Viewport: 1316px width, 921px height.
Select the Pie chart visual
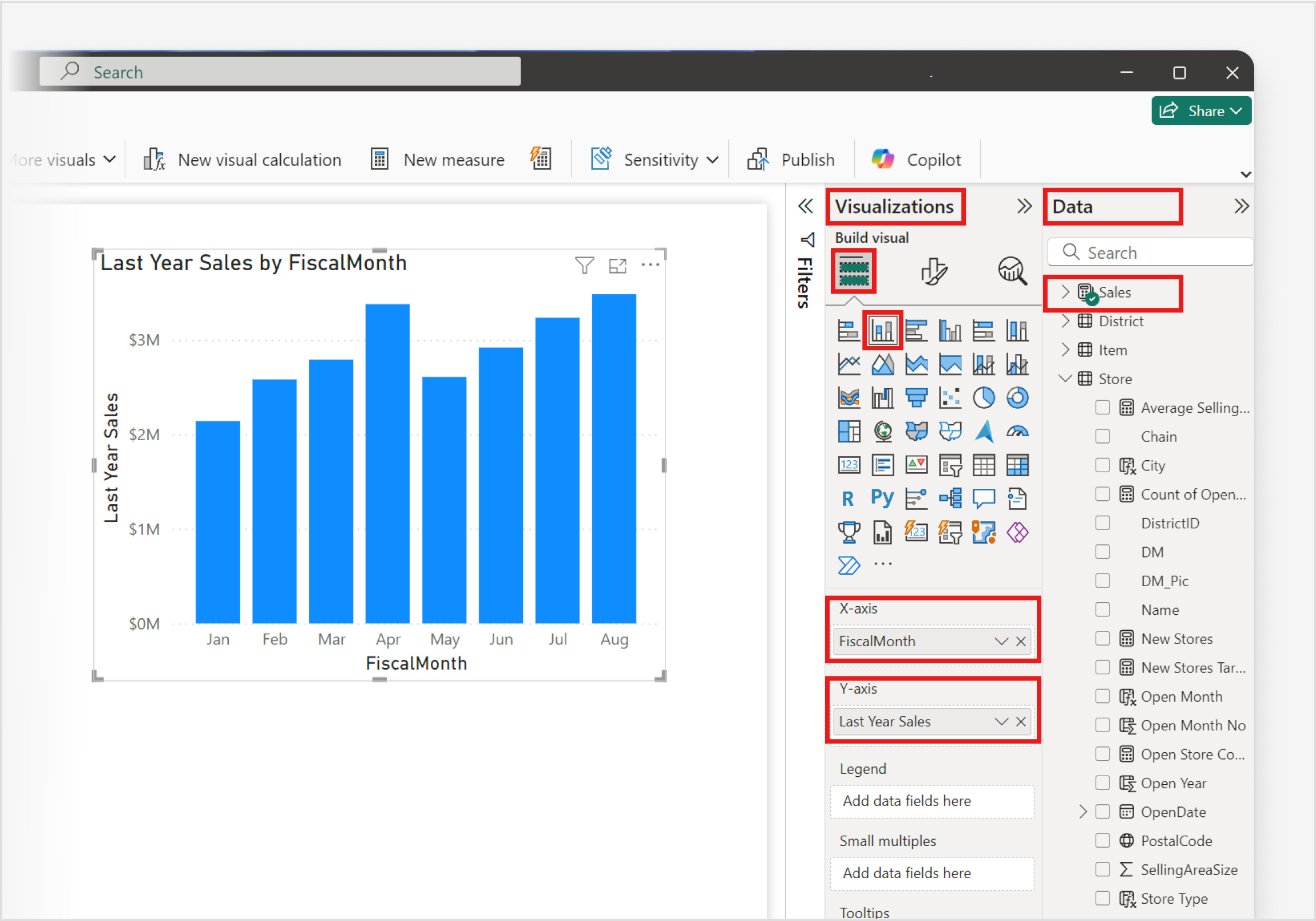coord(985,397)
